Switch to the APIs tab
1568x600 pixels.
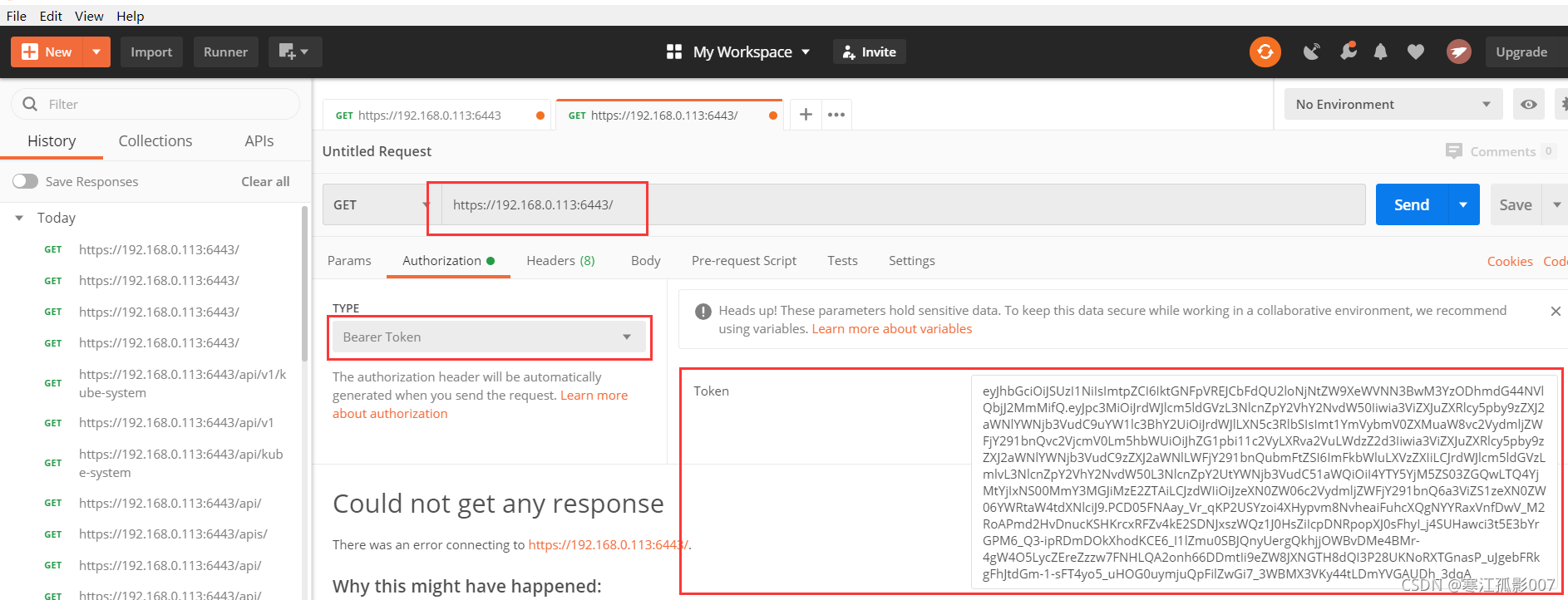tap(259, 141)
